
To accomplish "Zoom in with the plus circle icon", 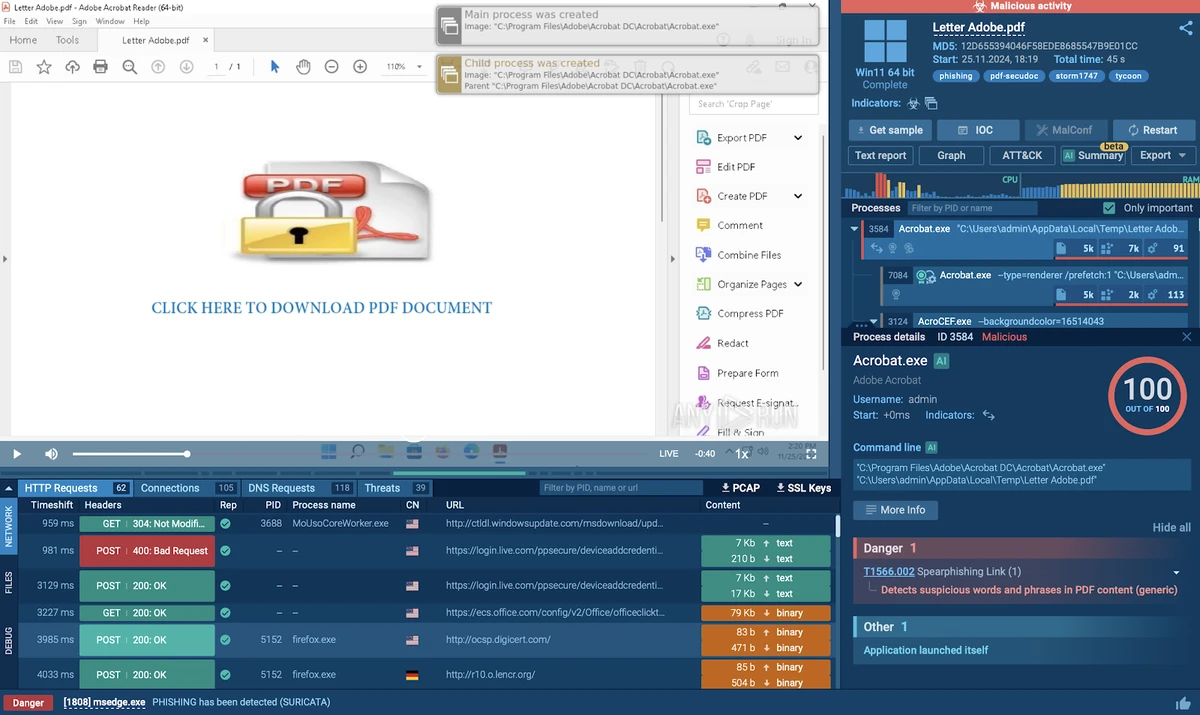I will pos(360,67).
